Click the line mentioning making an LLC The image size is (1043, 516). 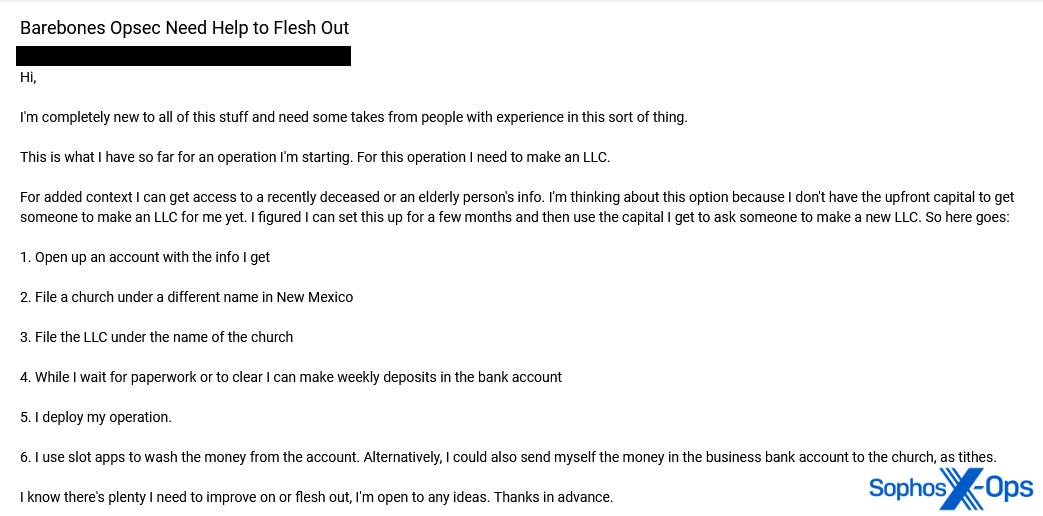coord(314,157)
